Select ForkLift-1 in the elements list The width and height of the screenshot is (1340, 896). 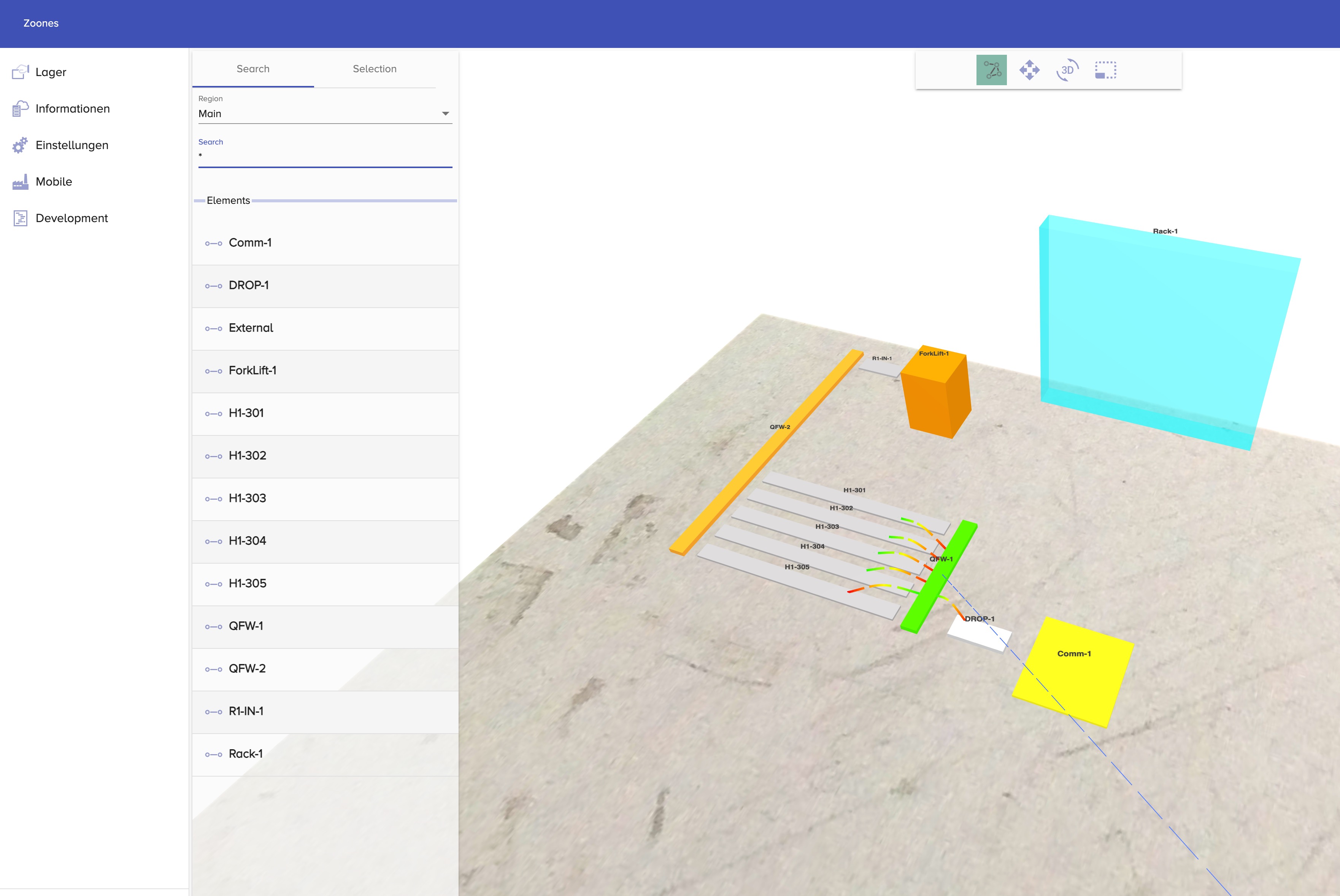click(x=324, y=371)
